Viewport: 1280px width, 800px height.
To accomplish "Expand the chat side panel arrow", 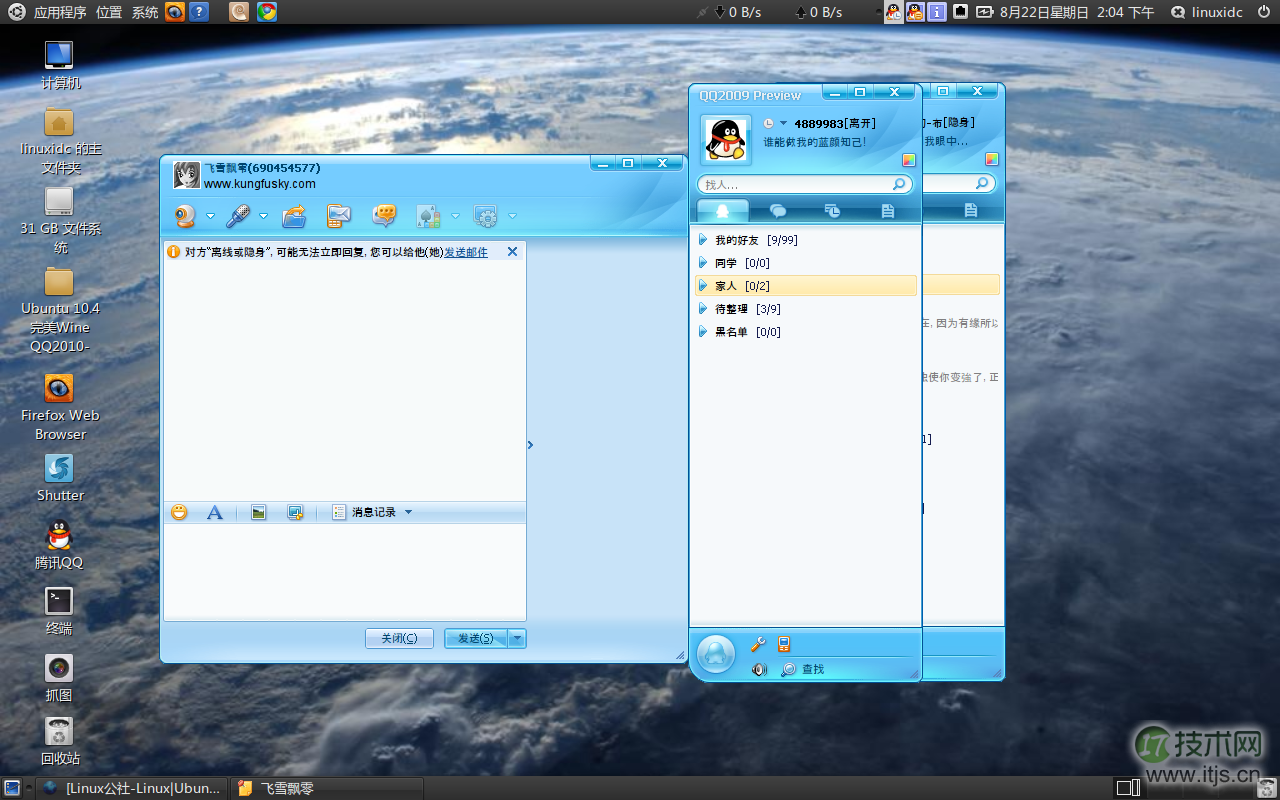I will pyautogui.click(x=530, y=445).
